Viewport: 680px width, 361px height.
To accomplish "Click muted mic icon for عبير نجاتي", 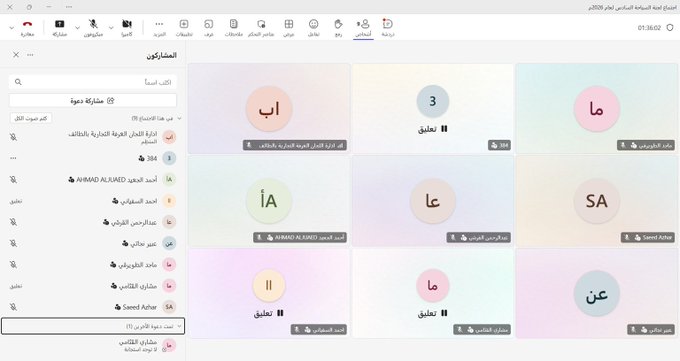I will point(13,243).
